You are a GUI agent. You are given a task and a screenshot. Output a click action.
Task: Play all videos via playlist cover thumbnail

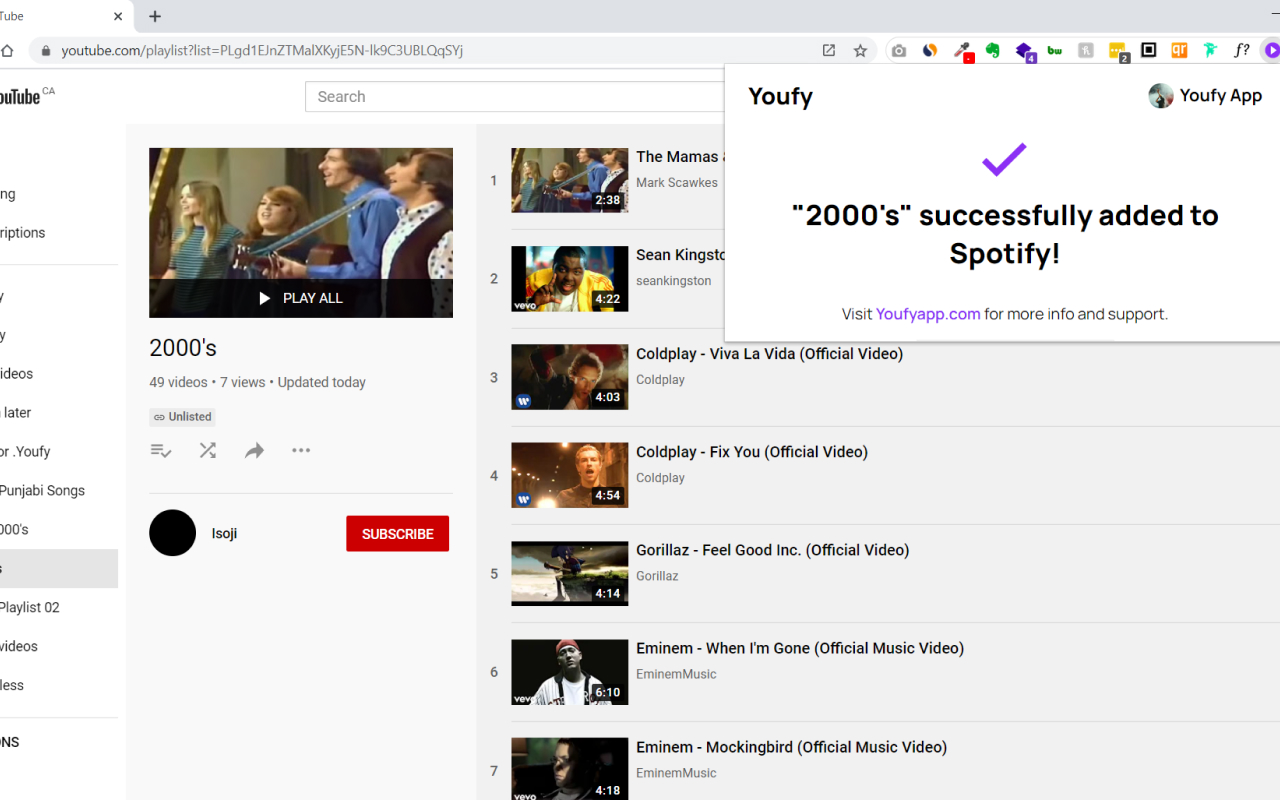pyautogui.click(x=301, y=233)
